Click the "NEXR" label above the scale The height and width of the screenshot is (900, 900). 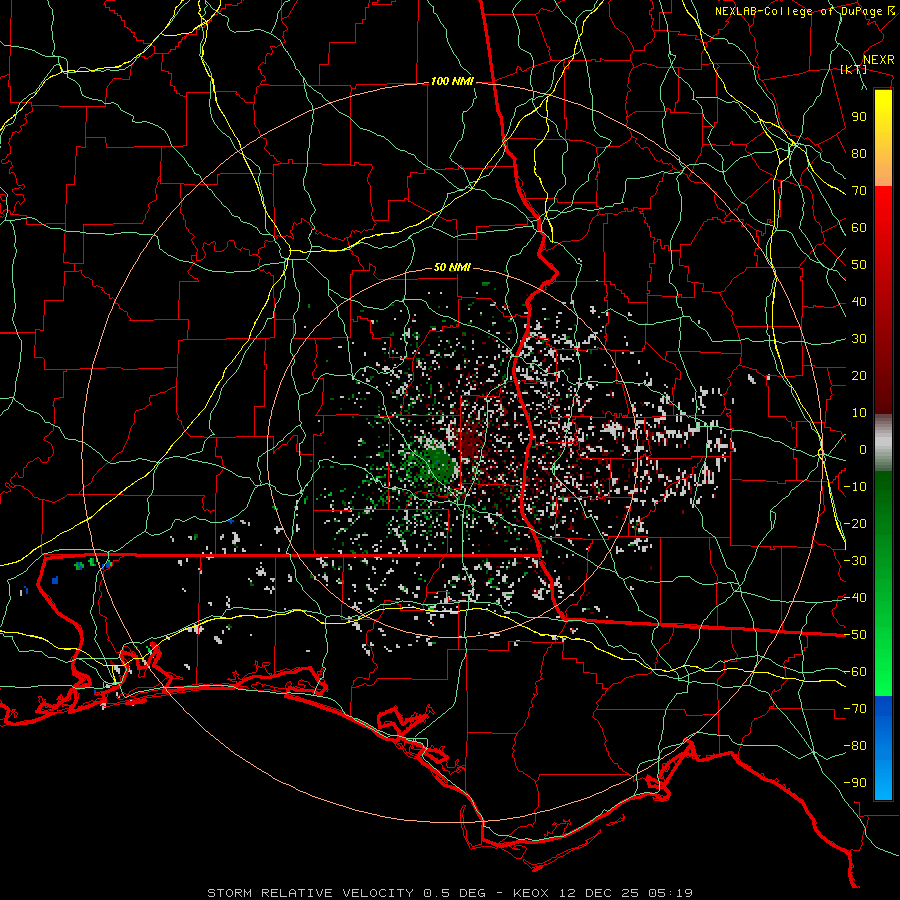point(879,60)
